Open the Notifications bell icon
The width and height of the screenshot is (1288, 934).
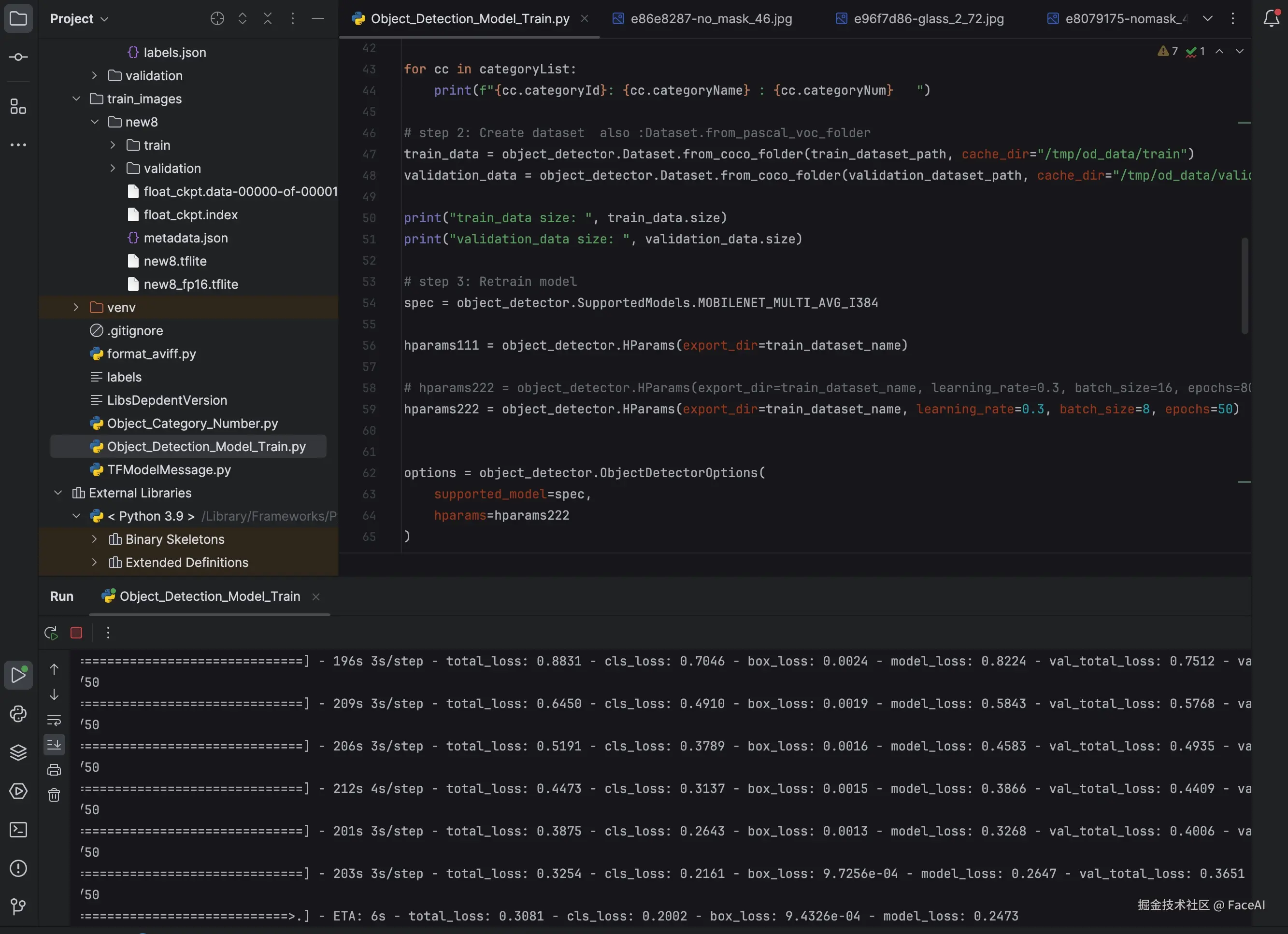1271,19
